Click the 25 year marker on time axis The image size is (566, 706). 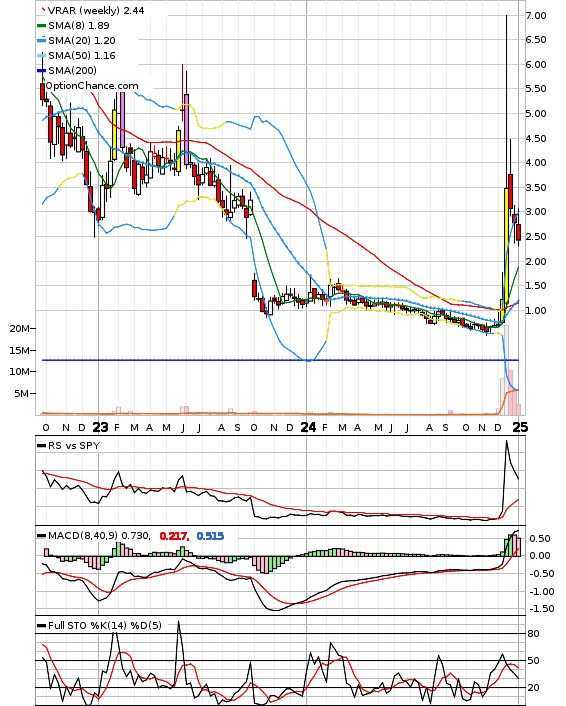(x=520, y=427)
